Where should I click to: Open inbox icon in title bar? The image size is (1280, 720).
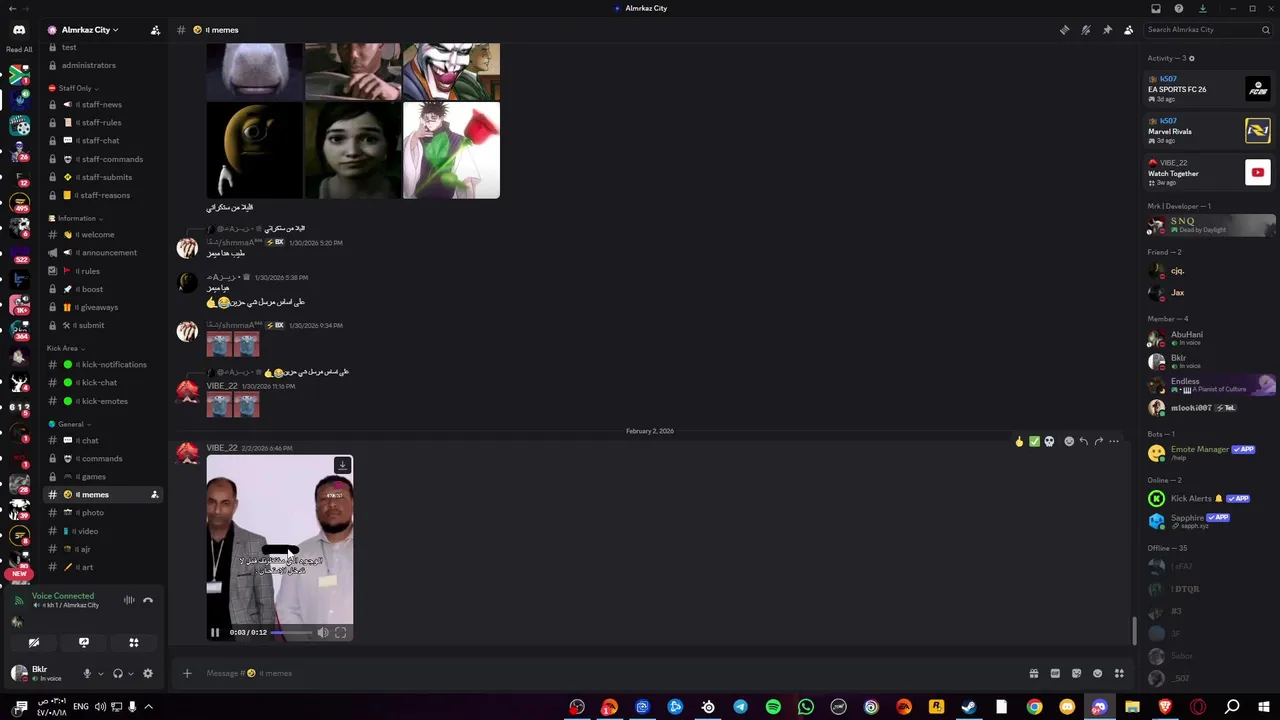[1156, 8]
